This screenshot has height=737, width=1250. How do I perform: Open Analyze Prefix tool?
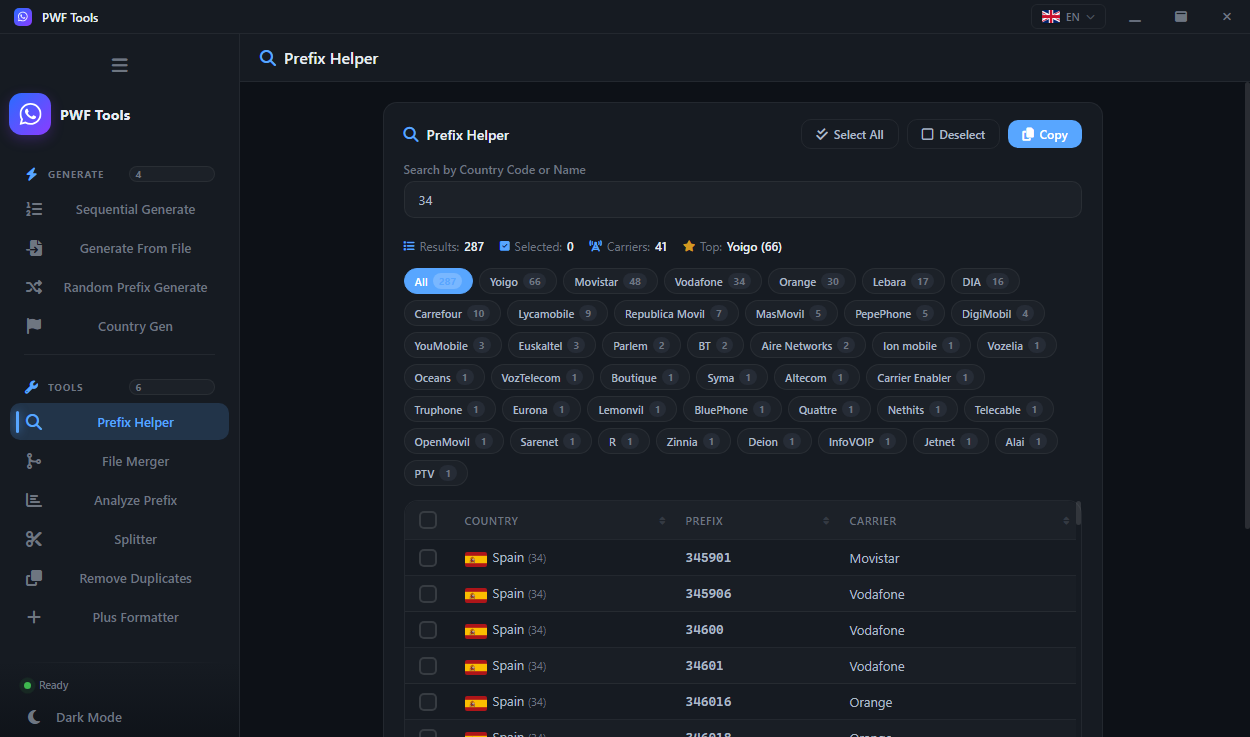pos(120,500)
